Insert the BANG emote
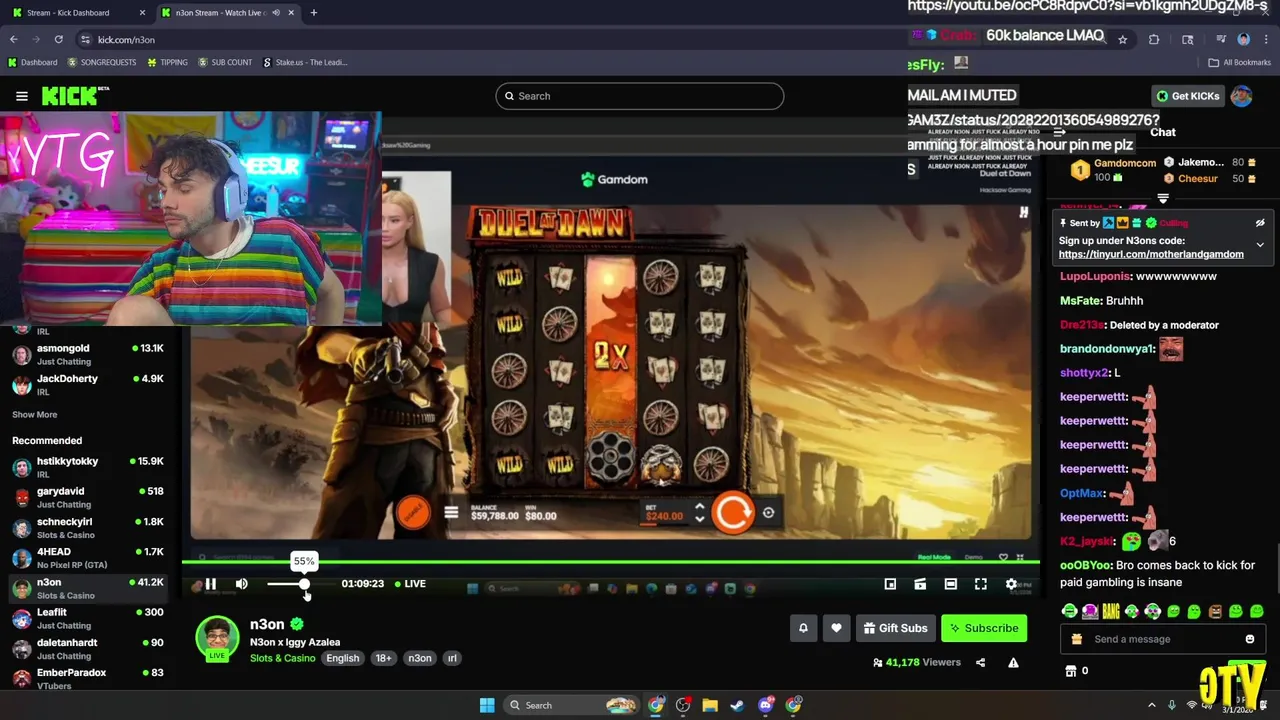The height and width of the screenshot is (720, 1280). click(1111, 611)
